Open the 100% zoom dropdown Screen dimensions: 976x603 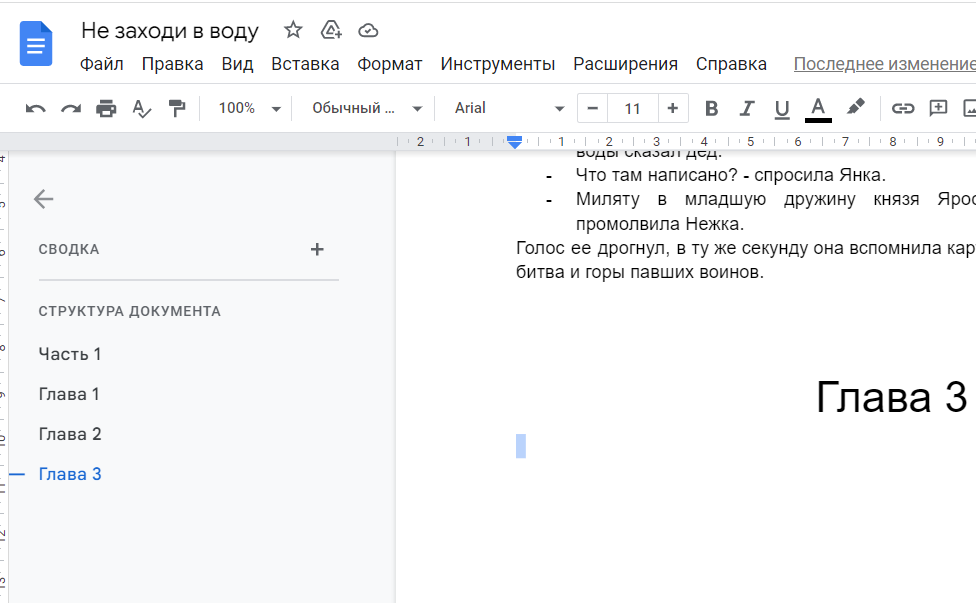249,108
